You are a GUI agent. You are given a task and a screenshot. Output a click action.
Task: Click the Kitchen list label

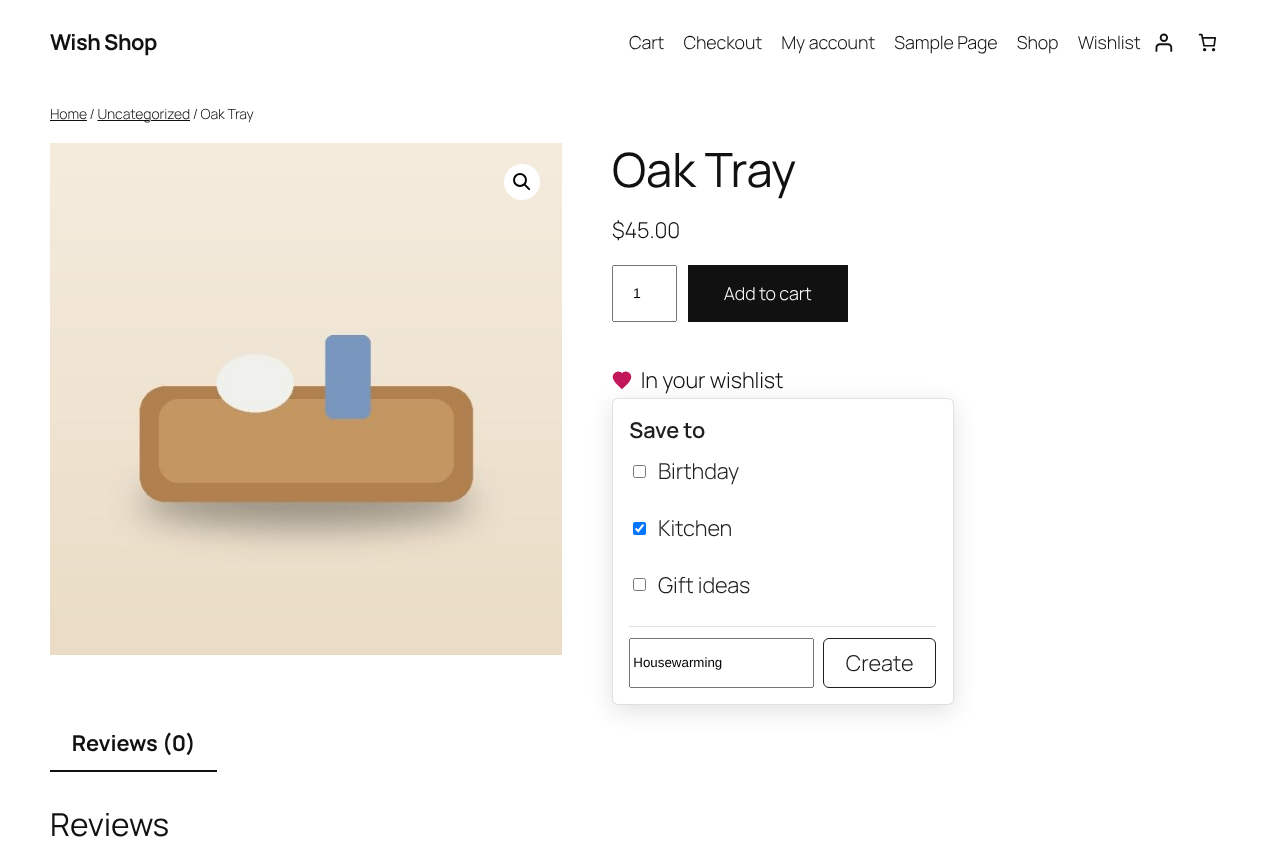point(695,529)
